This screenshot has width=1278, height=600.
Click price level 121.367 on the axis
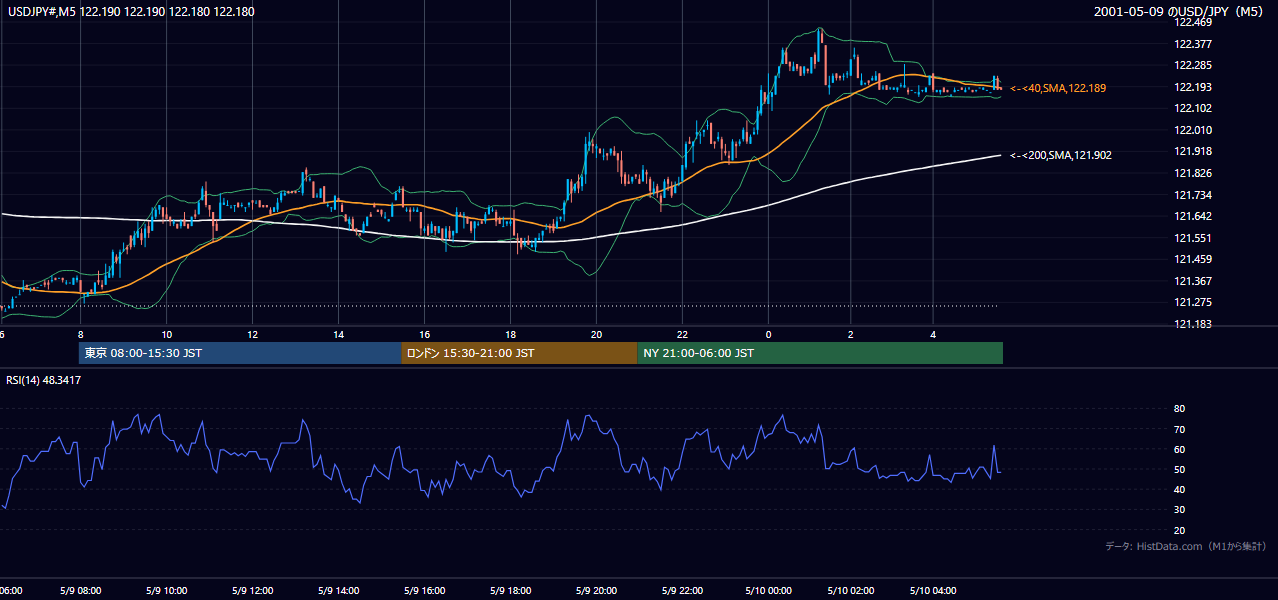click(1194, 281)
